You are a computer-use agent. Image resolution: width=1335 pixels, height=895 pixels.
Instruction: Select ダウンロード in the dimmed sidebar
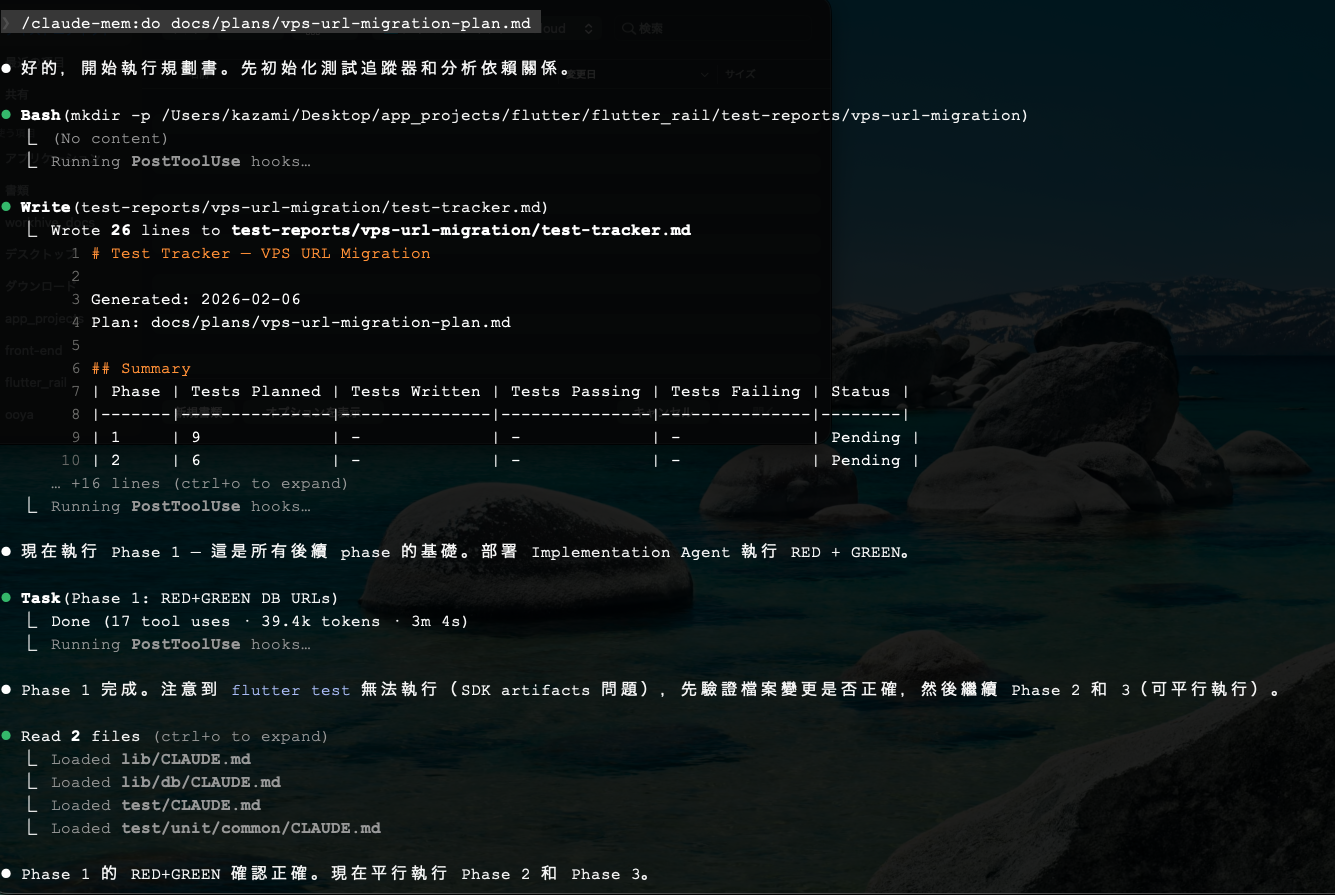pos(40,286)
